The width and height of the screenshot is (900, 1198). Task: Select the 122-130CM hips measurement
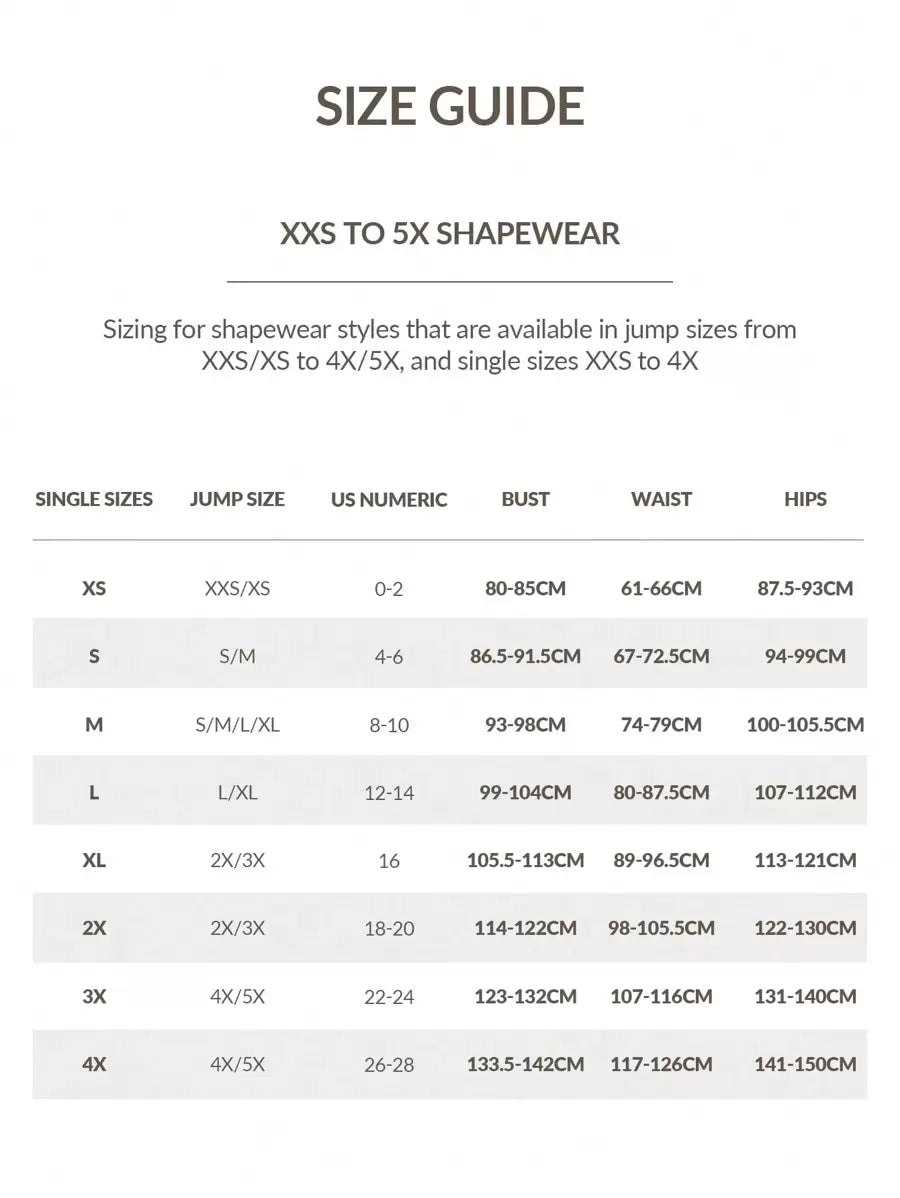(805, 928)
